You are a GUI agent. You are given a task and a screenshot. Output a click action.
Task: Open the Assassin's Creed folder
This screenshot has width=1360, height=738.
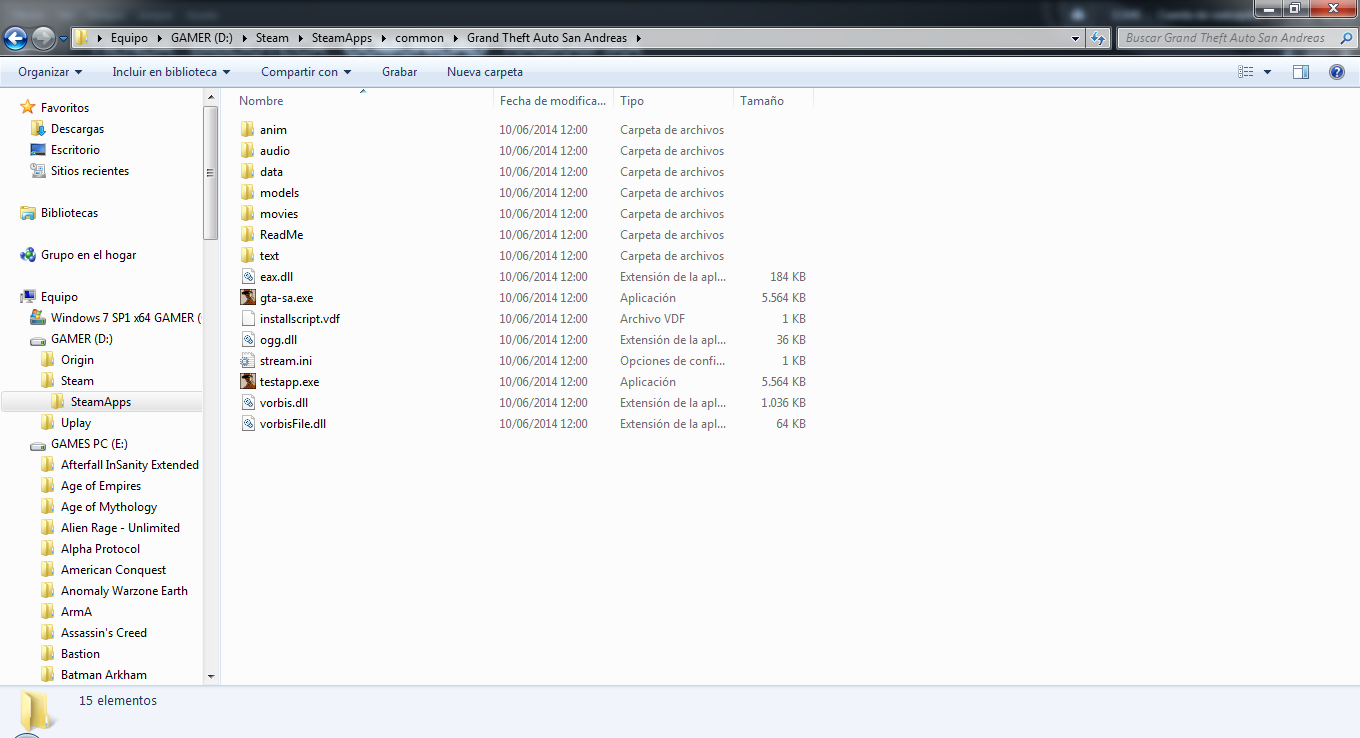point(104,633)
